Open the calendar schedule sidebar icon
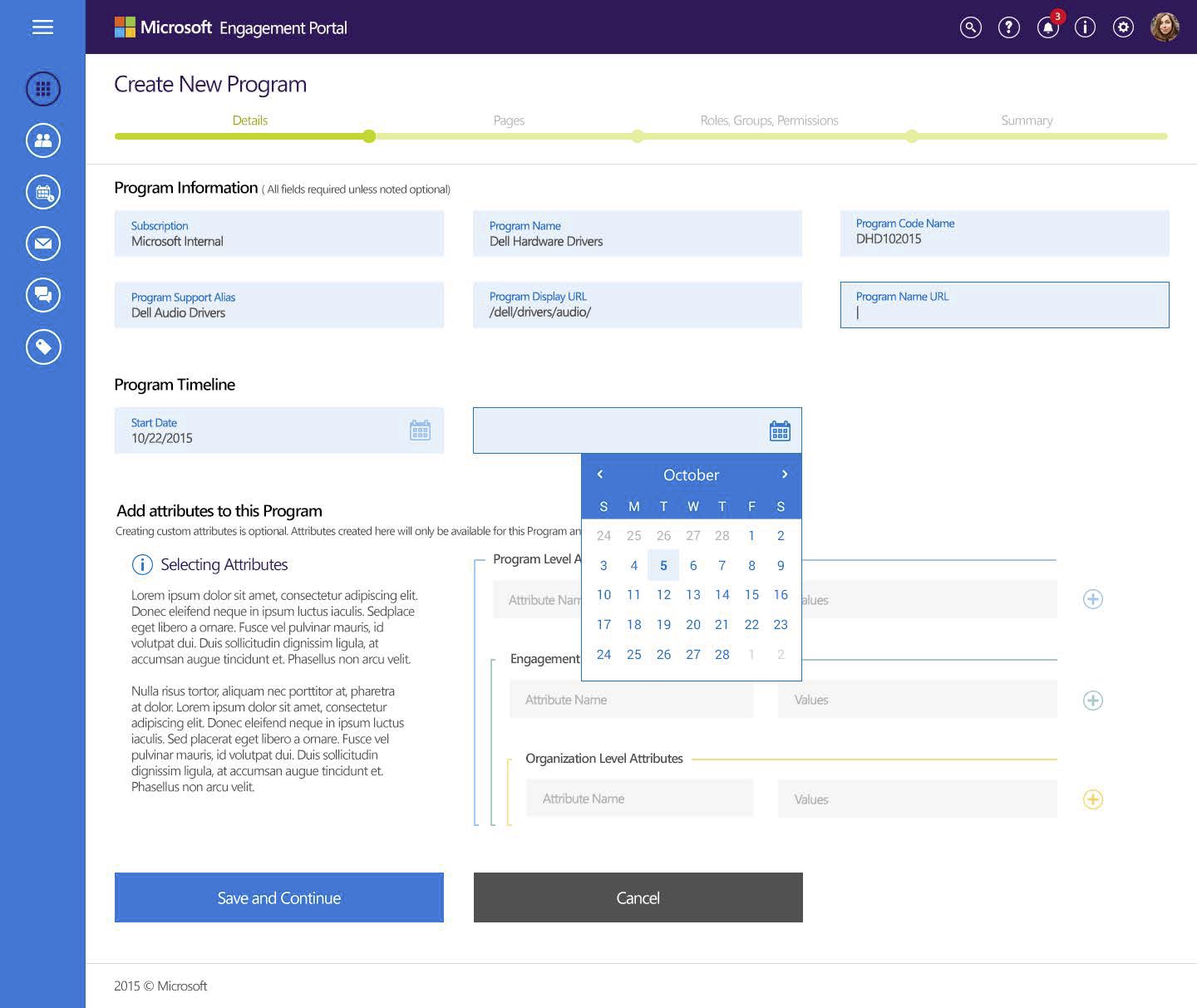The height and width of the screenshot is (1008, 1197). 43,192
